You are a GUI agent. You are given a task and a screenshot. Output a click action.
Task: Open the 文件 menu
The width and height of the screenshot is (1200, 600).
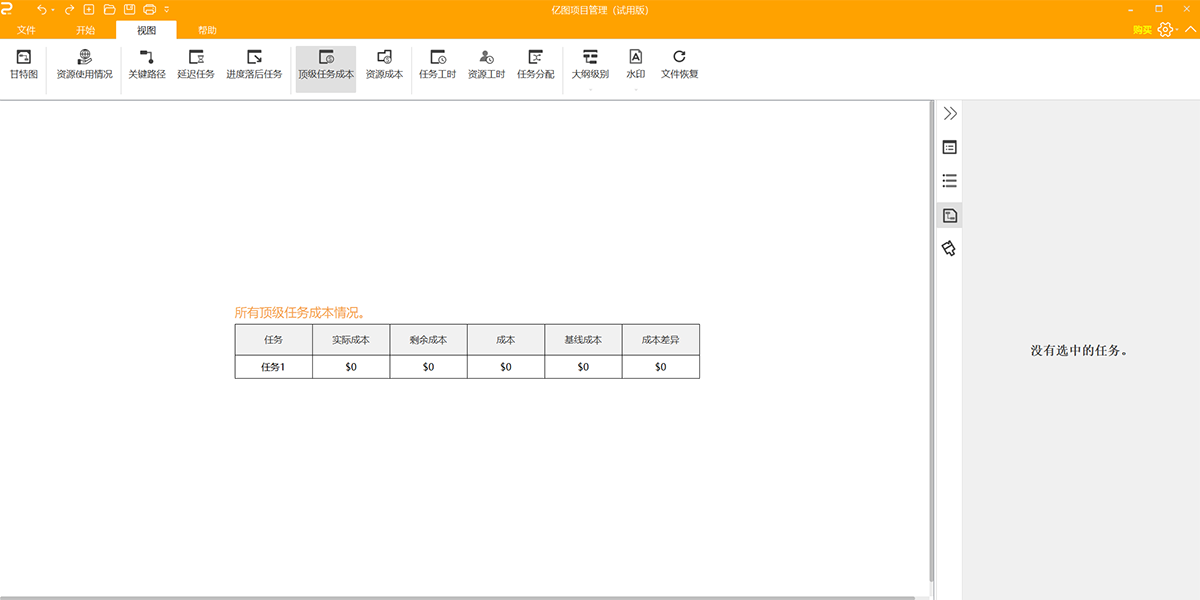26,29
